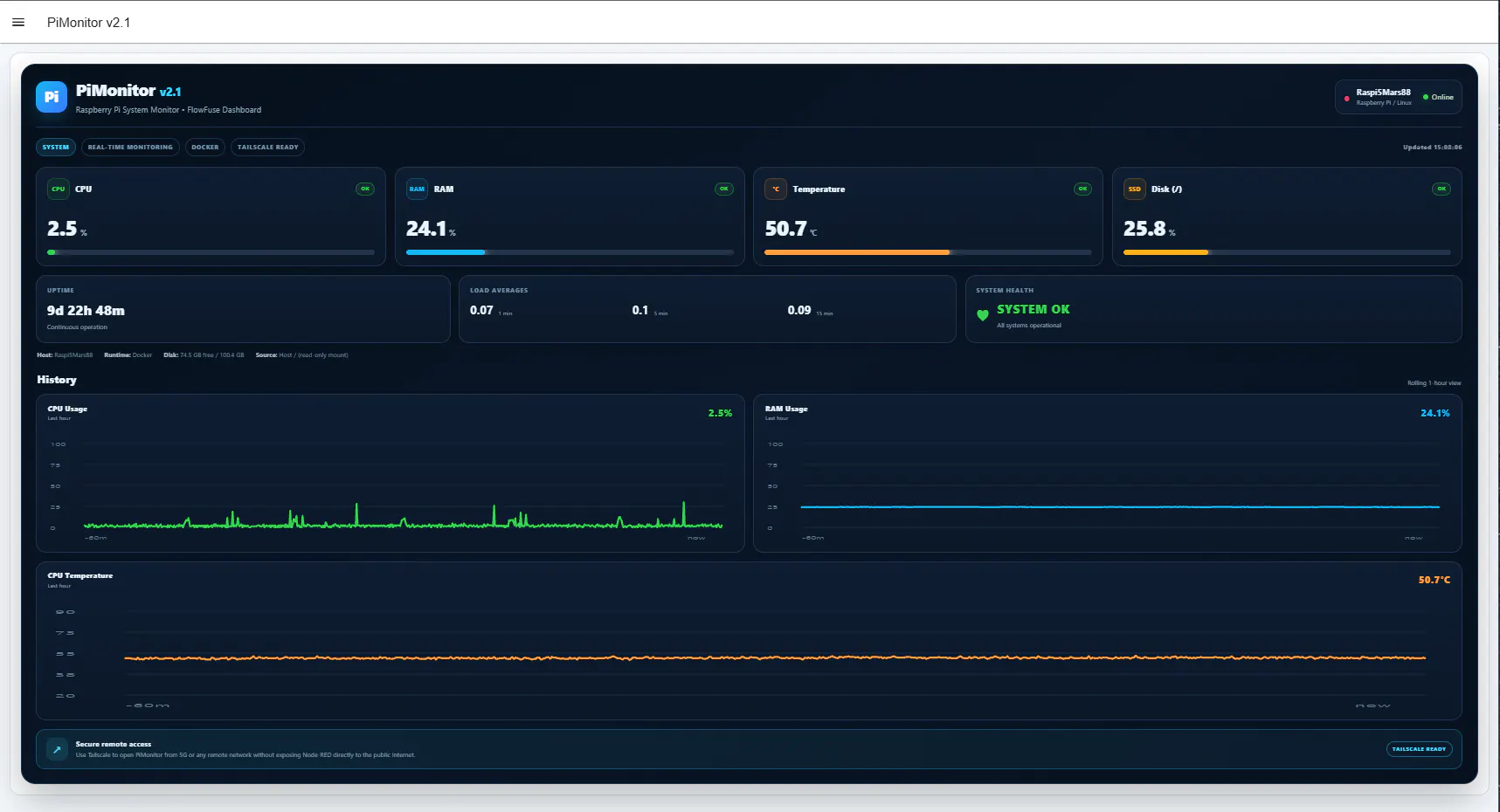Click the Raspberry Pi System Monitor subtitle

[x=168, y=110]
